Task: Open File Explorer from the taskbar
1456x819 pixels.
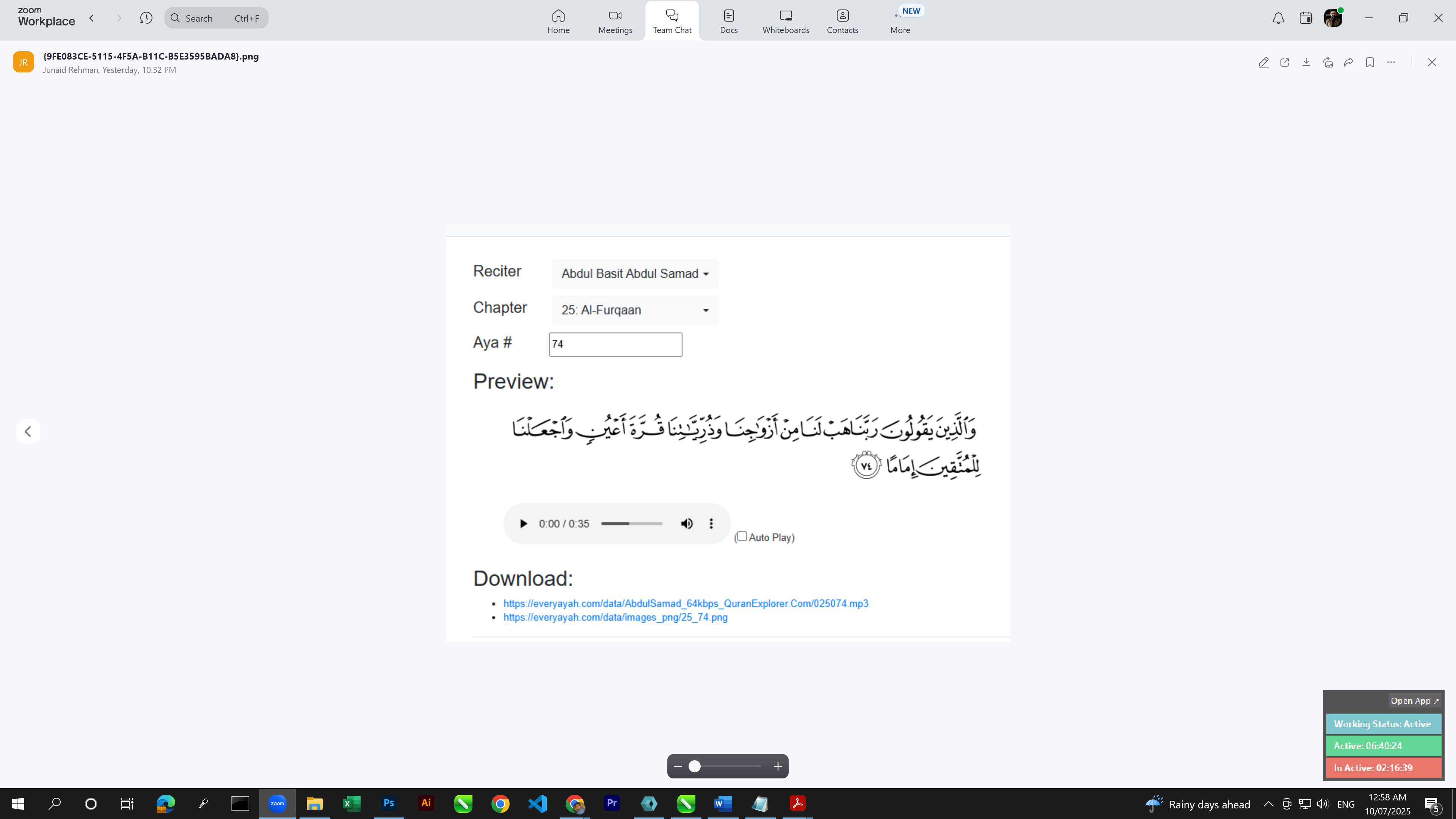Action: click(314, 804)
